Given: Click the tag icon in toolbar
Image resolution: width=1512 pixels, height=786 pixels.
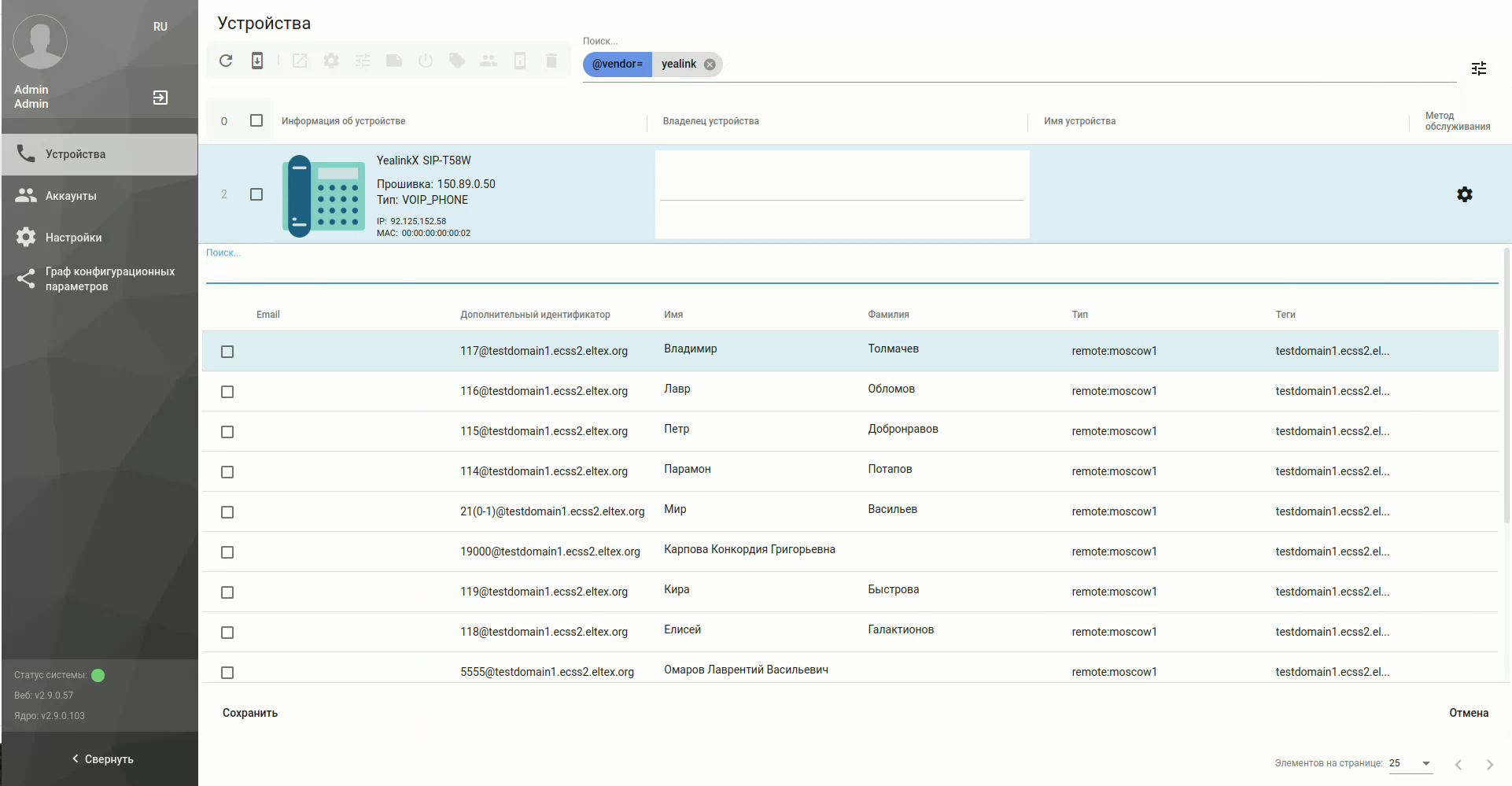Looking at the screenshot, I should point(457,61).
